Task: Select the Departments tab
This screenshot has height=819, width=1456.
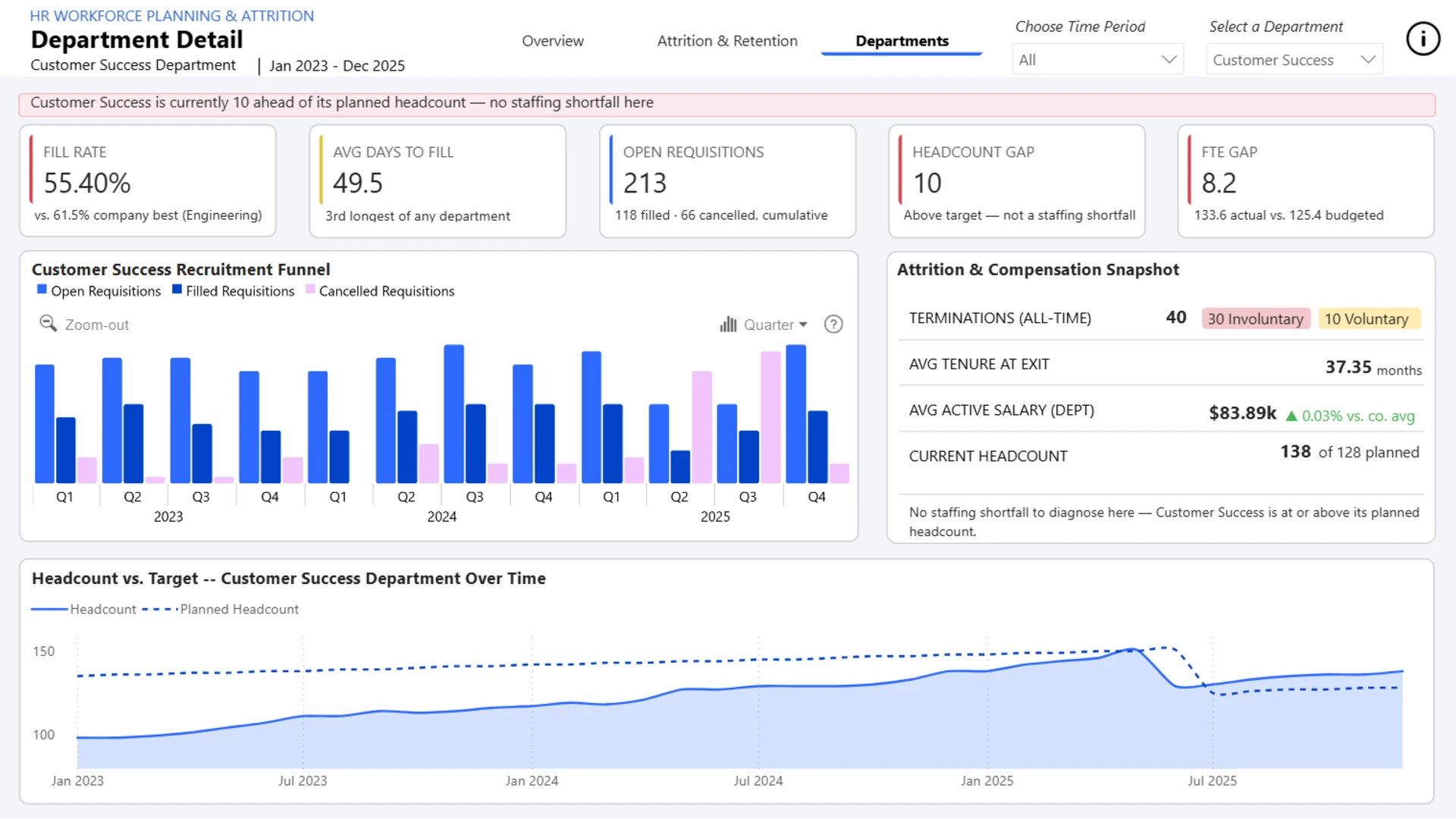Action: click(x=902, y=41)
